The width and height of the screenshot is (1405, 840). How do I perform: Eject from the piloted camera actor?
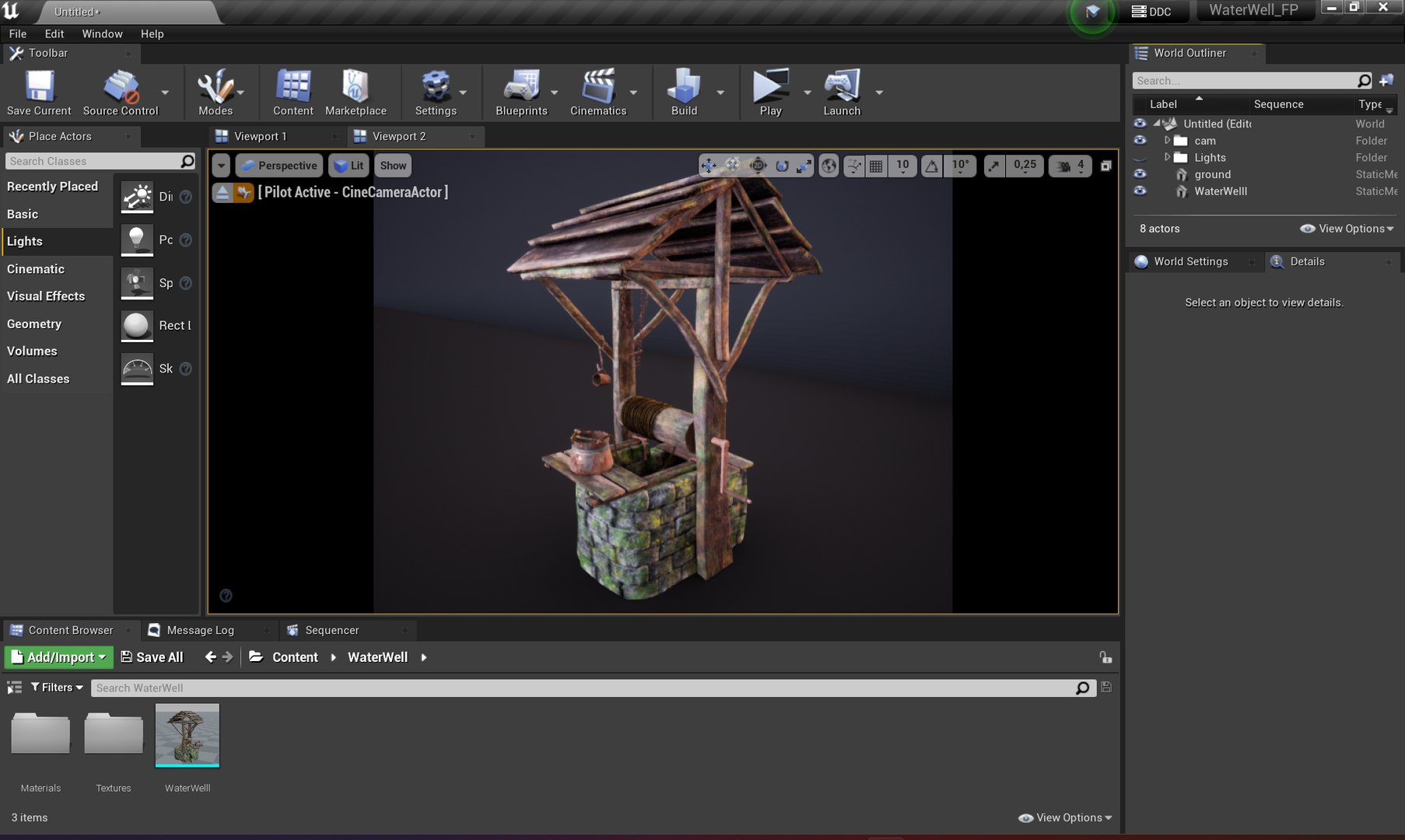[222, 192]
